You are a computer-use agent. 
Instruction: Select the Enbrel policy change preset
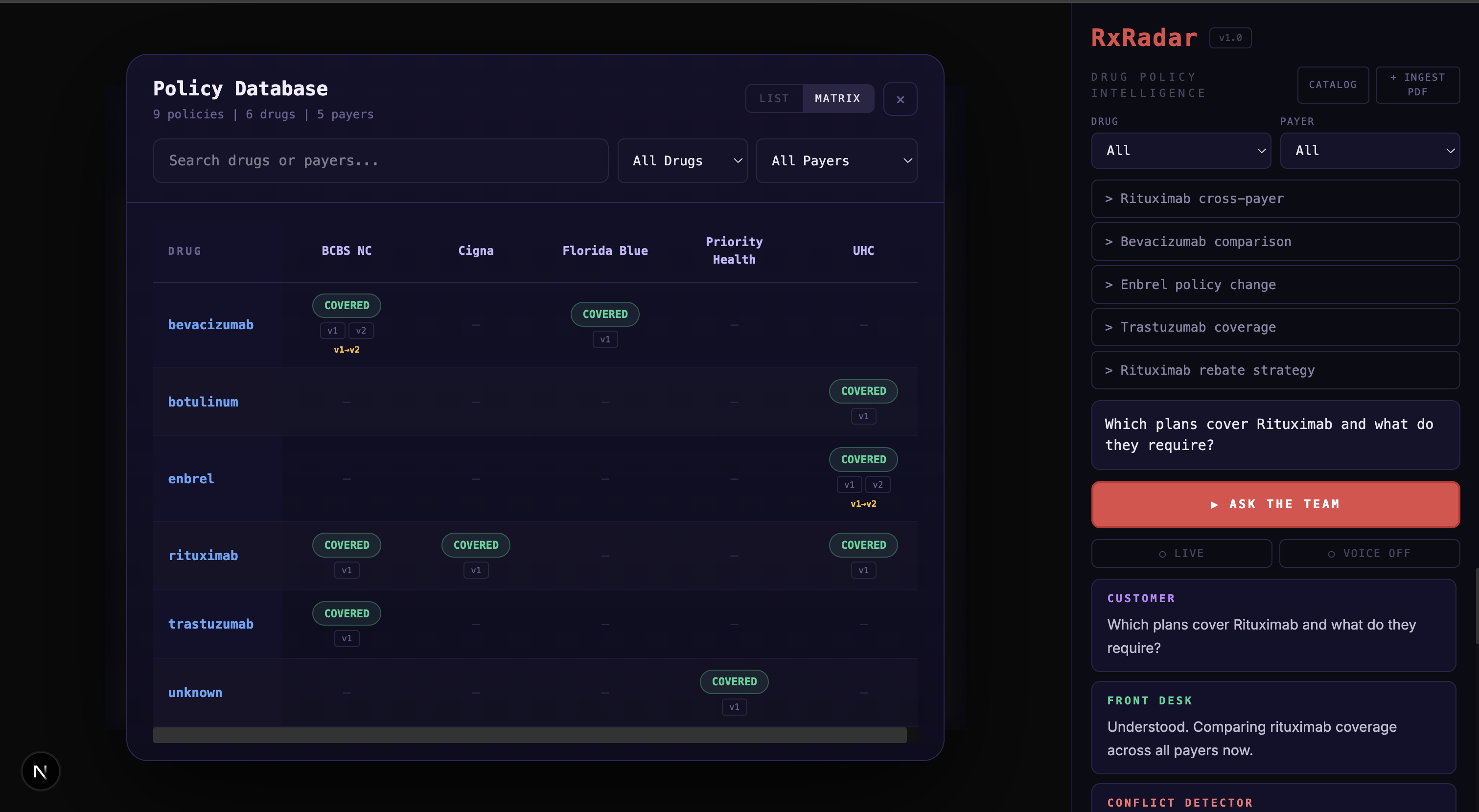[1274, 285]
